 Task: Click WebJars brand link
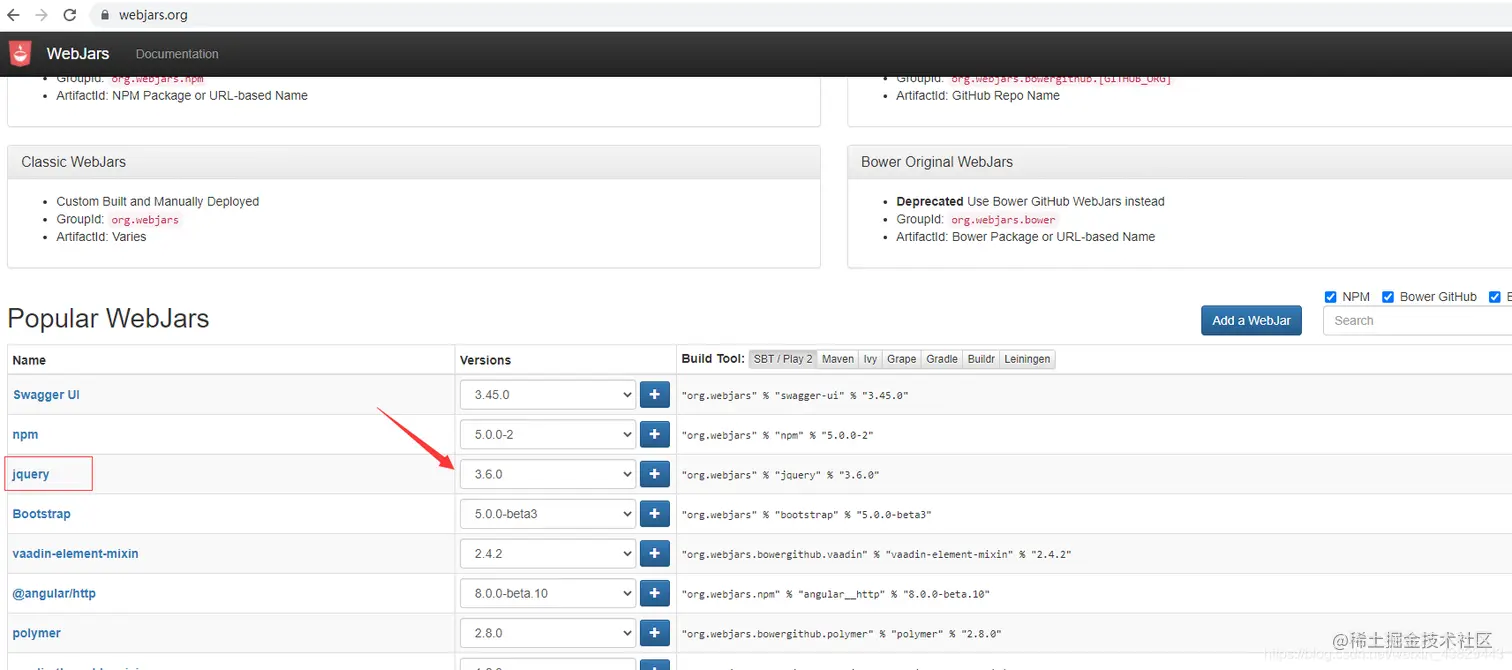78,54
